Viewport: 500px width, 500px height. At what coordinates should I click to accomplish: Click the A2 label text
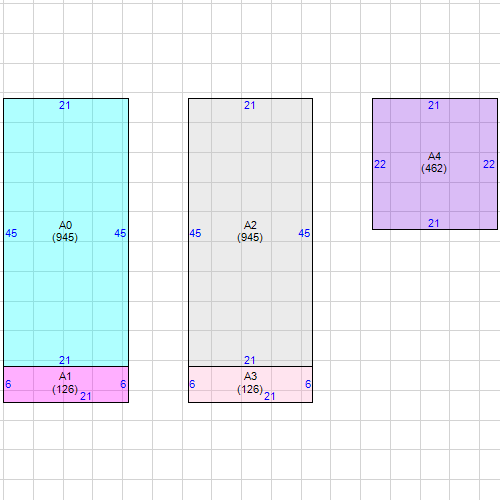(250, 225)
